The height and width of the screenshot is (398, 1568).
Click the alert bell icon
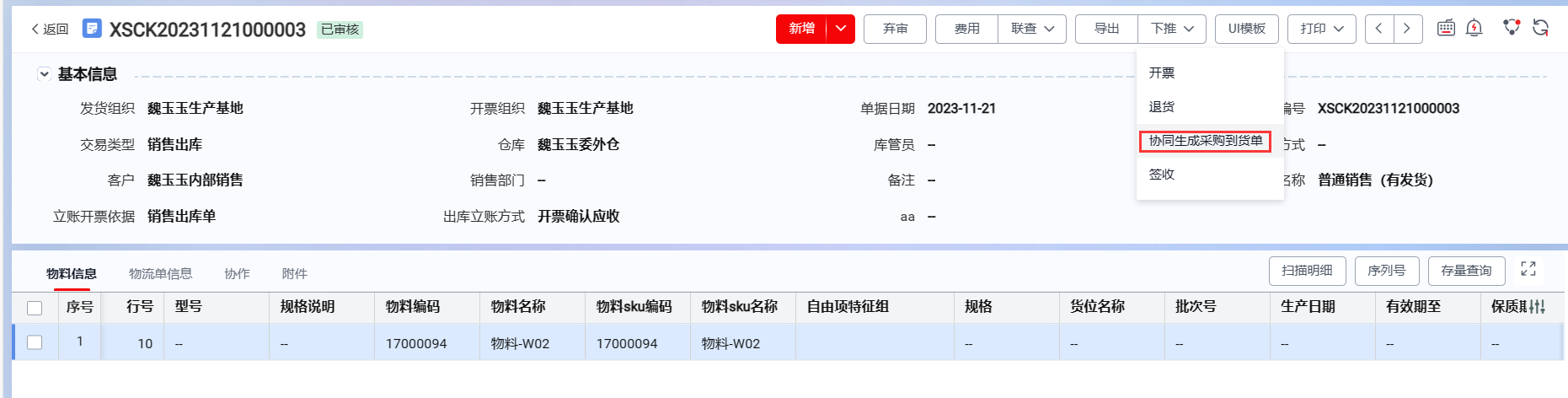1474,28
